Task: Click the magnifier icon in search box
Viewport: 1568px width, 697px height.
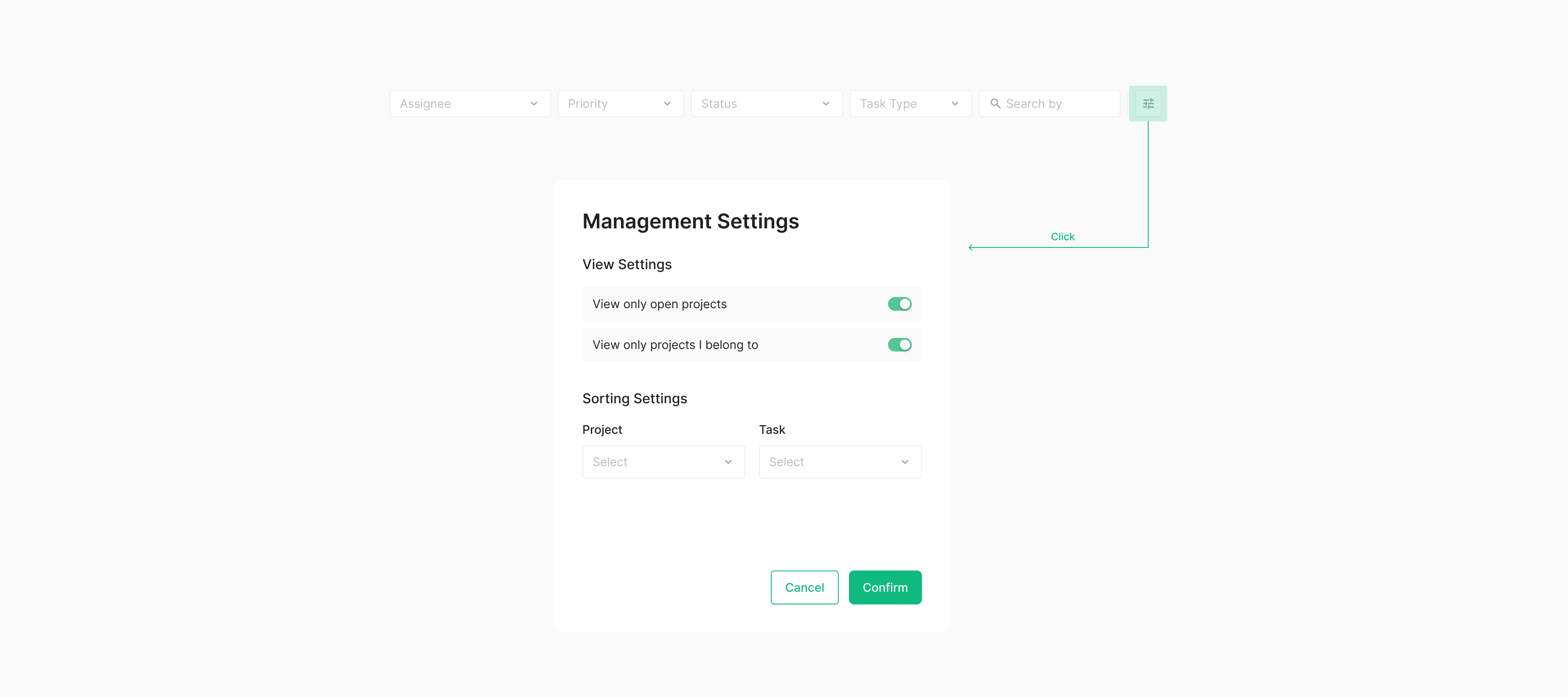Action: pos(995,104)
